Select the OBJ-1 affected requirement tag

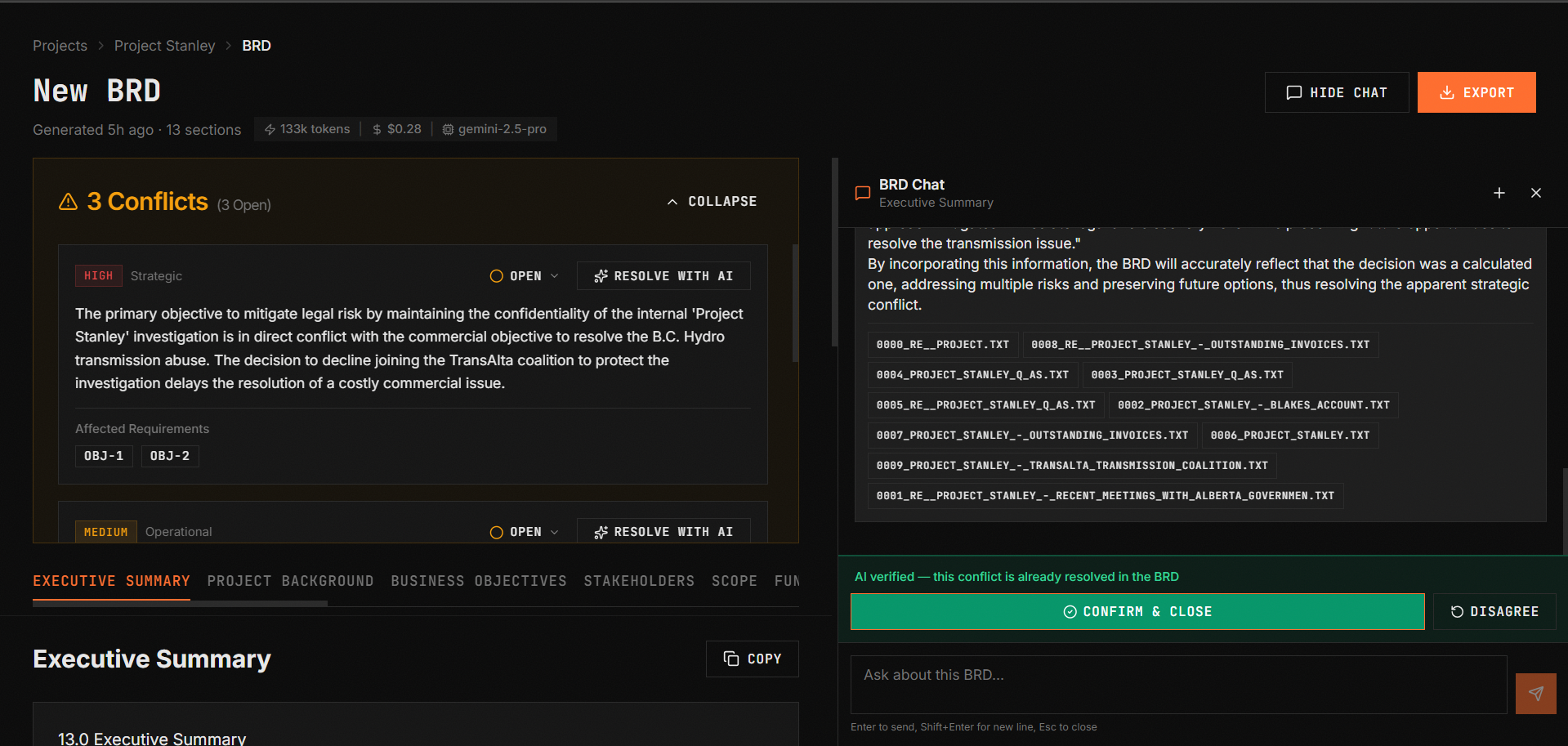(x=104, y=456)
